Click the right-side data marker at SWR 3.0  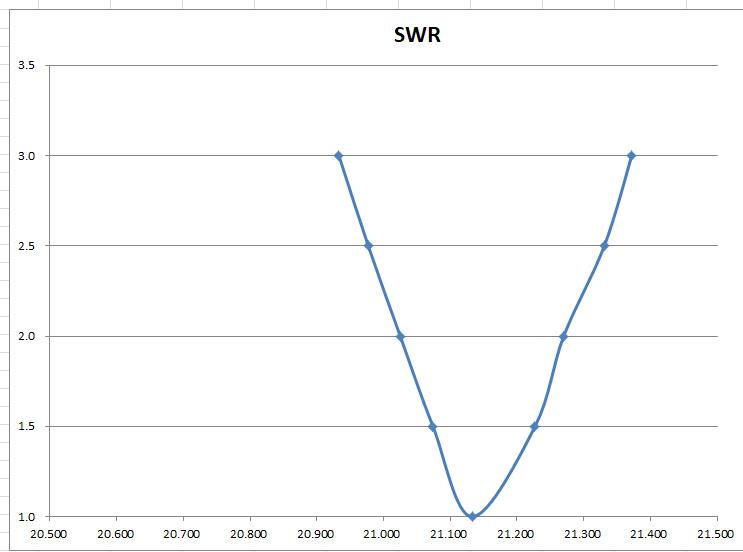(631, 156)
